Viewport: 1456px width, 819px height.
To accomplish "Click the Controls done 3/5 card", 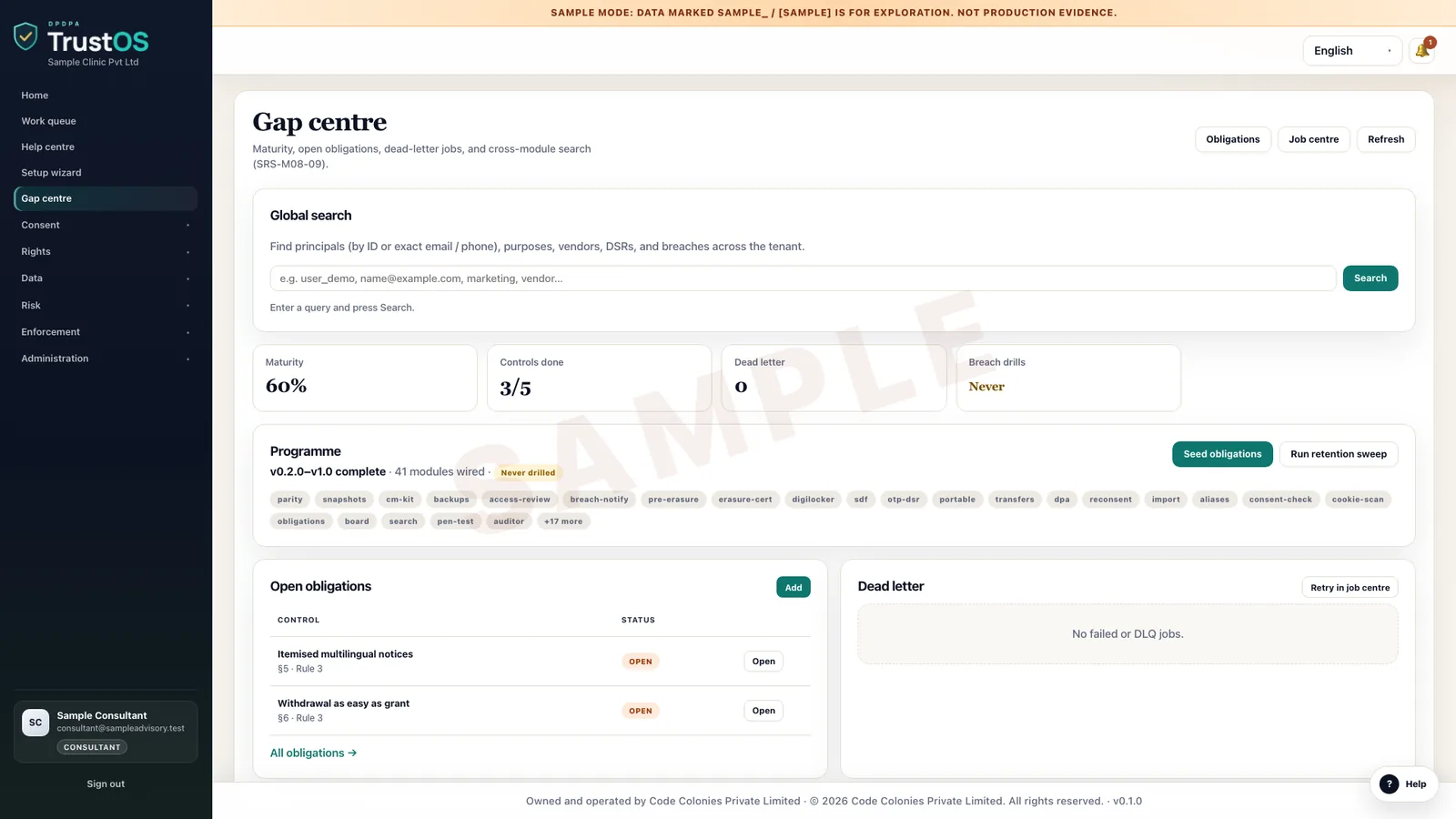I will (x=599, y=378).
